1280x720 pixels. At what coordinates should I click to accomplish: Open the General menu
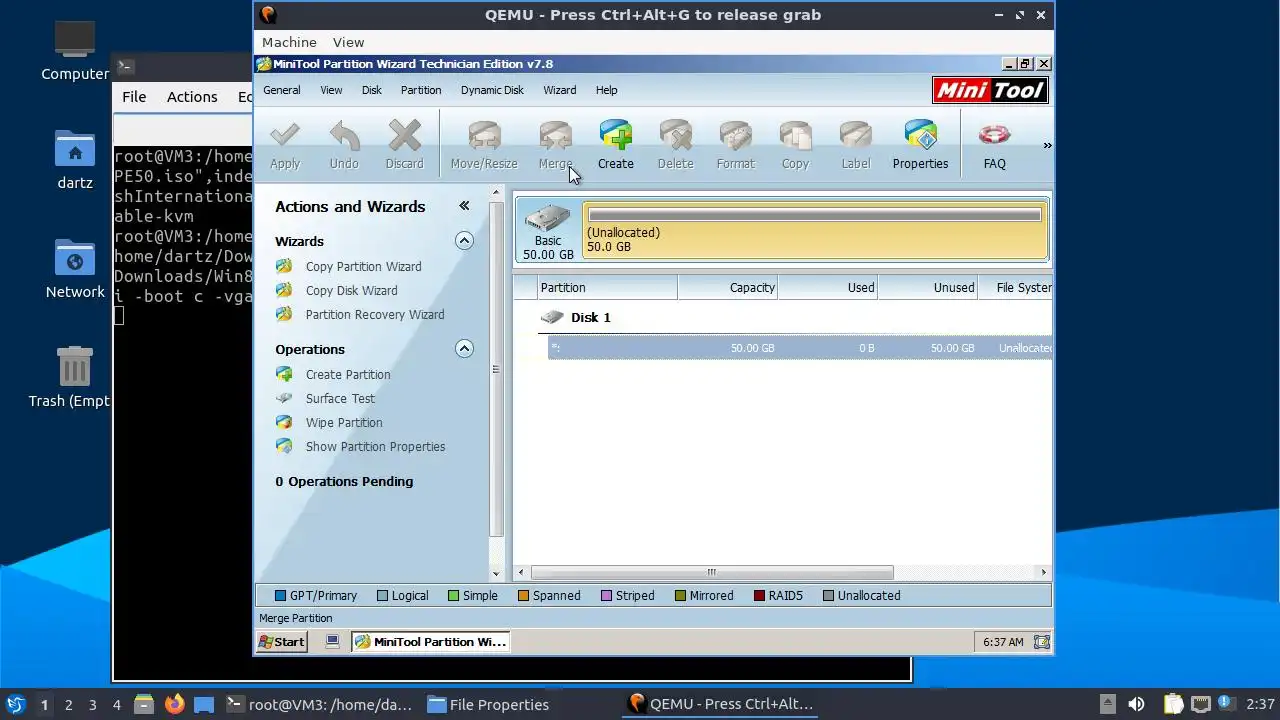(281, 90)
